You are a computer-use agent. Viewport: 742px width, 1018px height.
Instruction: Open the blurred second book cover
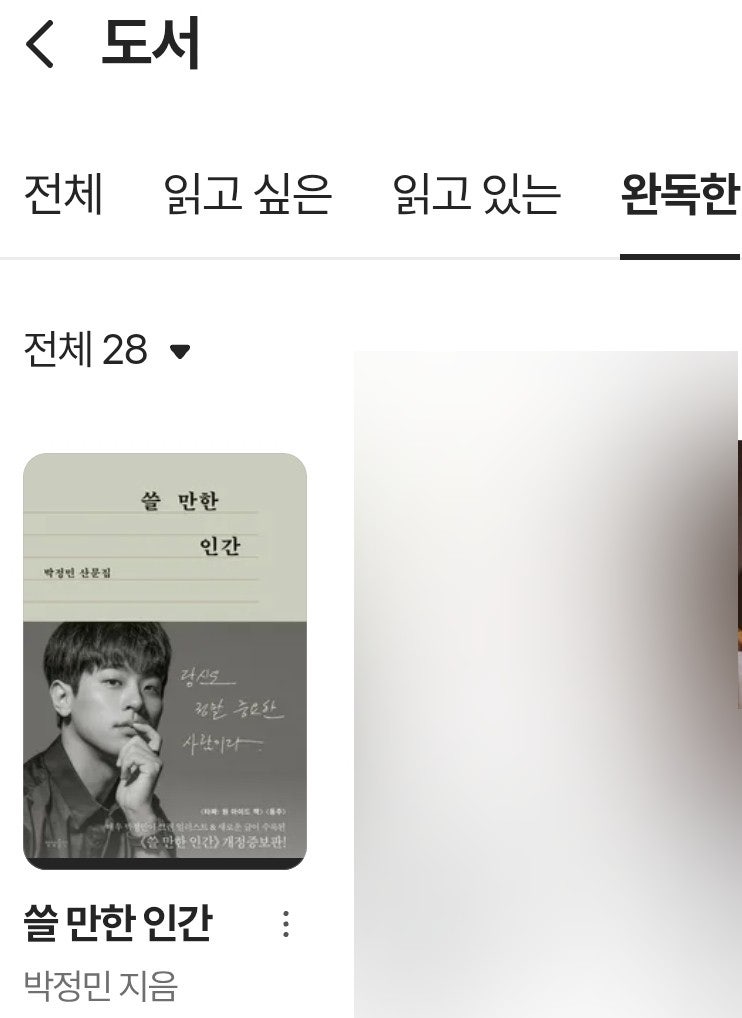(x=545, y=684)
